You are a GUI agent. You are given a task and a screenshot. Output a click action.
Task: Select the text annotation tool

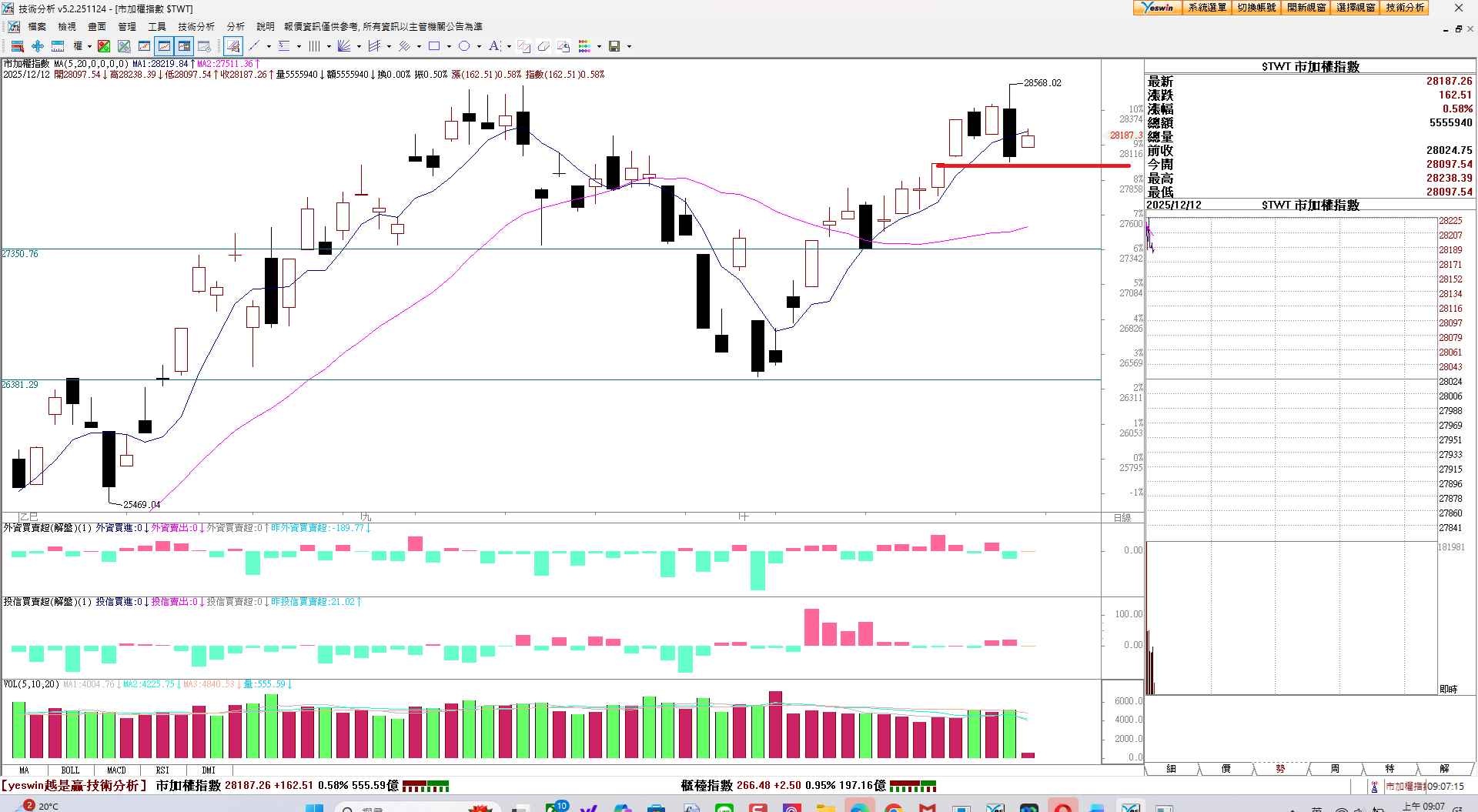click(494, 46)
